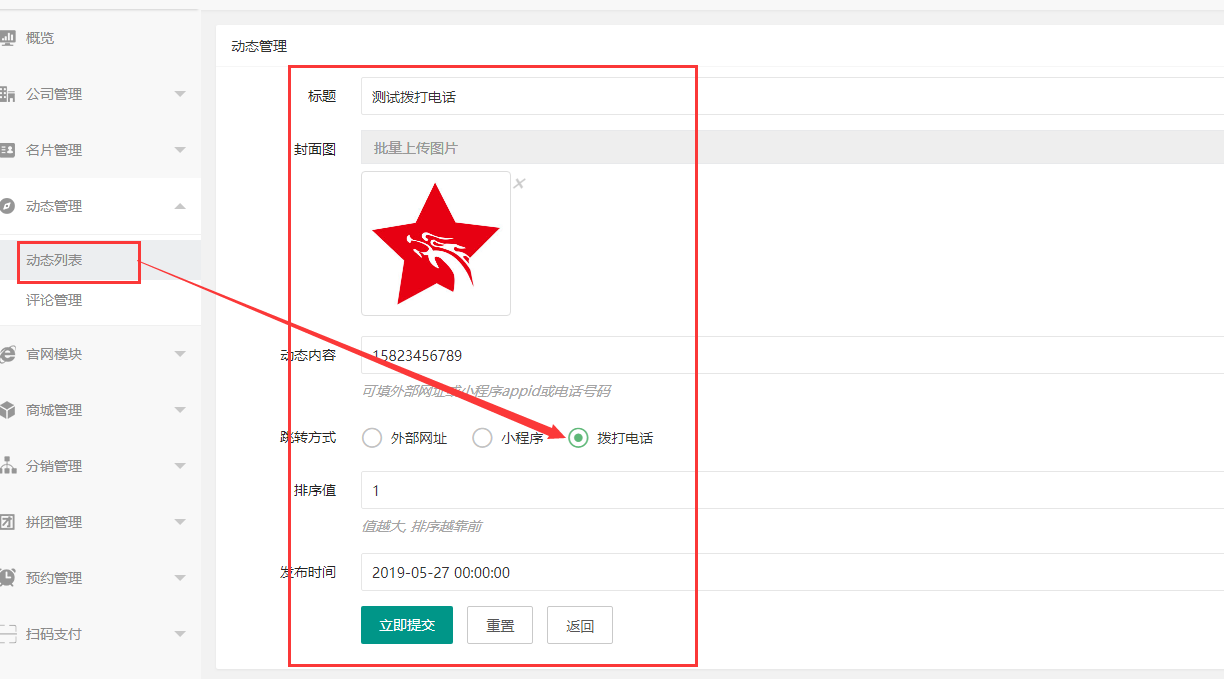Click the red star cover thumbnail

point(436,244)
